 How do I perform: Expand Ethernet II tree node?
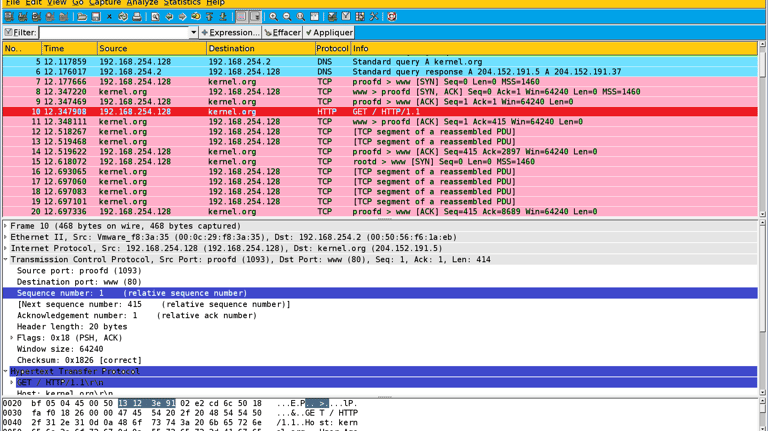point(5,237)
